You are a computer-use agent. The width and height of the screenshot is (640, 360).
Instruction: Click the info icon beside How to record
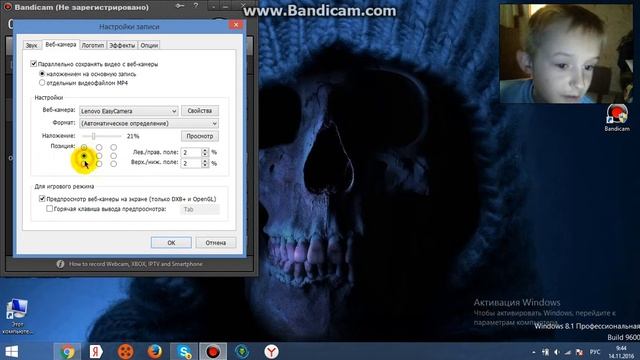click(x=60, y=264)
